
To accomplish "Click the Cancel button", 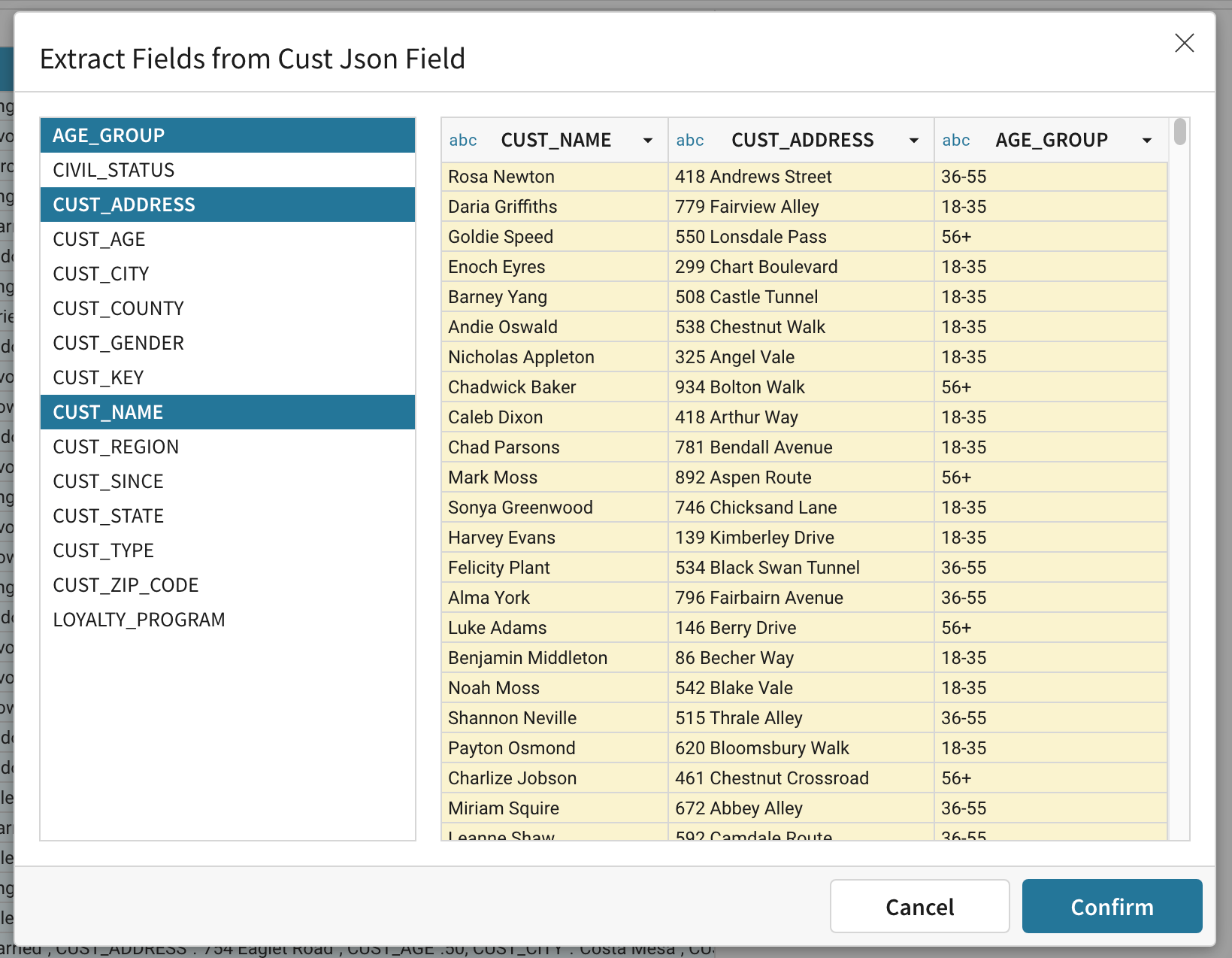I will point(919,906).
